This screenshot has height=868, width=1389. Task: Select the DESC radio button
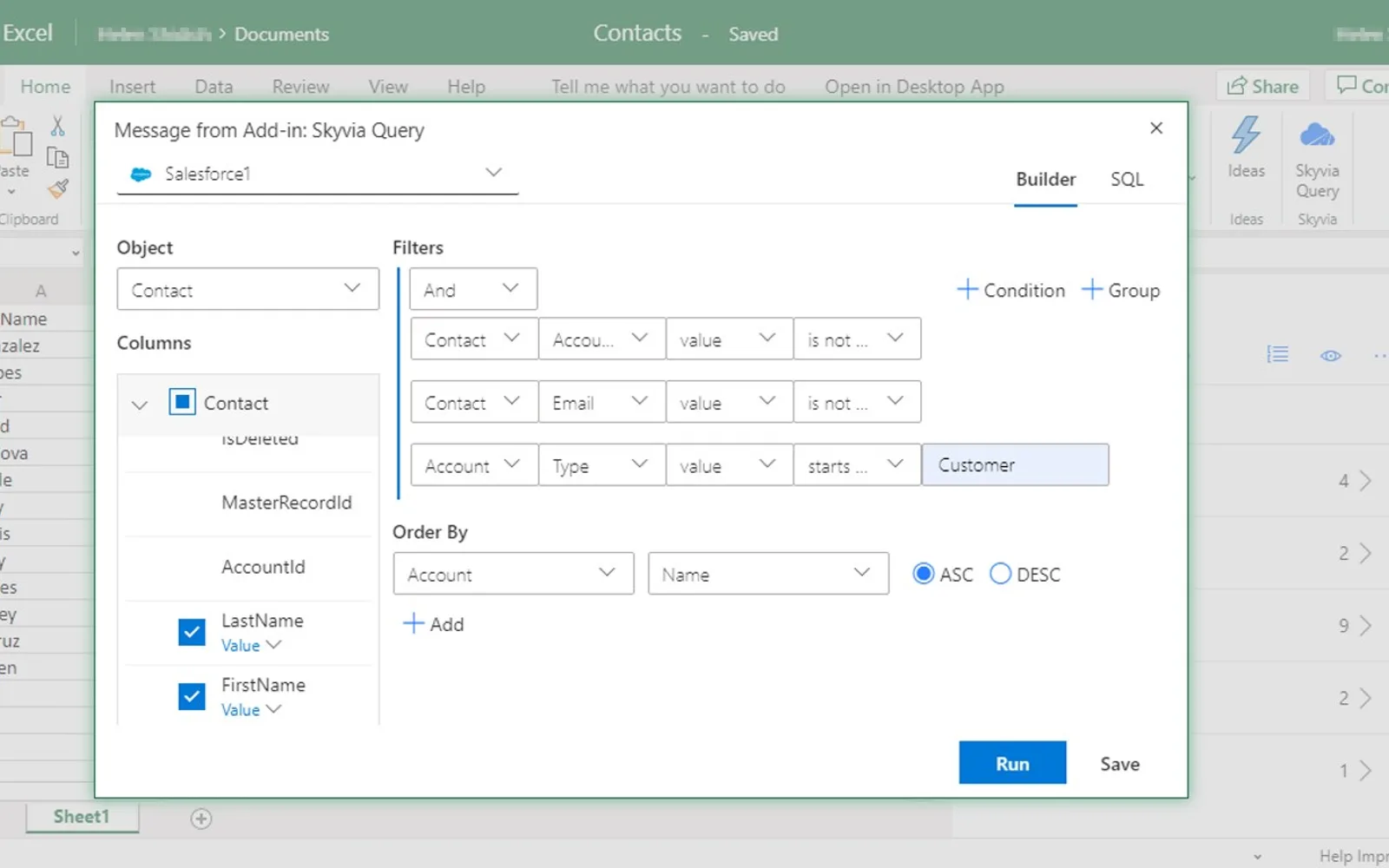click(1000, 574)
